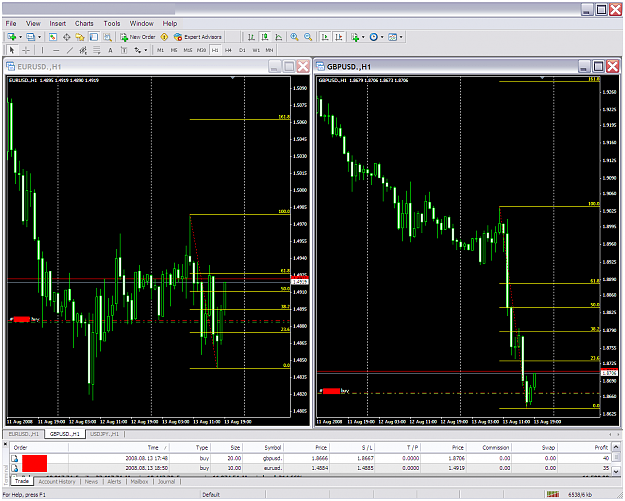Open the File menu
The height and width of the screenshot is (501, 625).
[11, 24]
